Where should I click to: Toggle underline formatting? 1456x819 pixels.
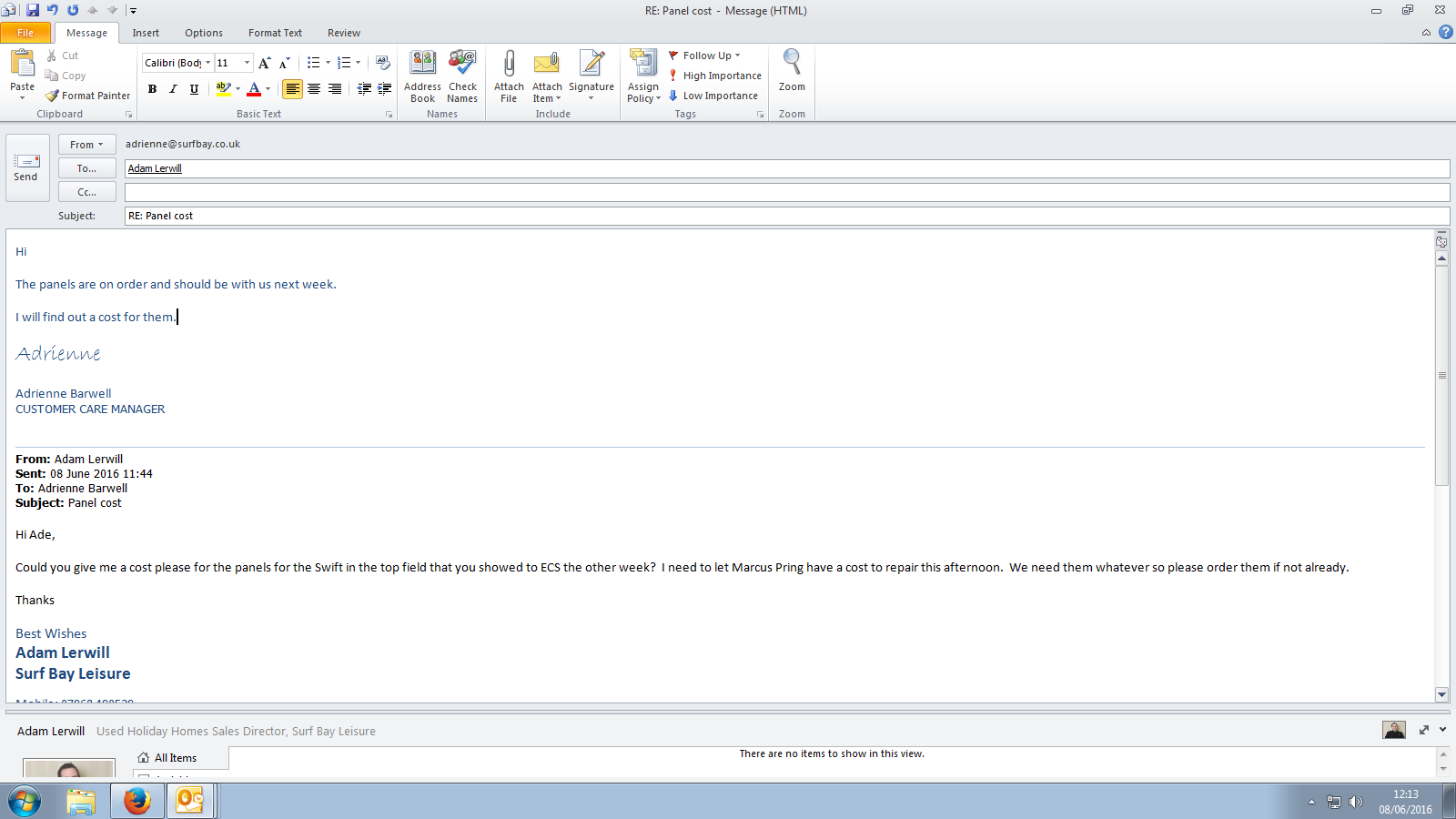194,88
